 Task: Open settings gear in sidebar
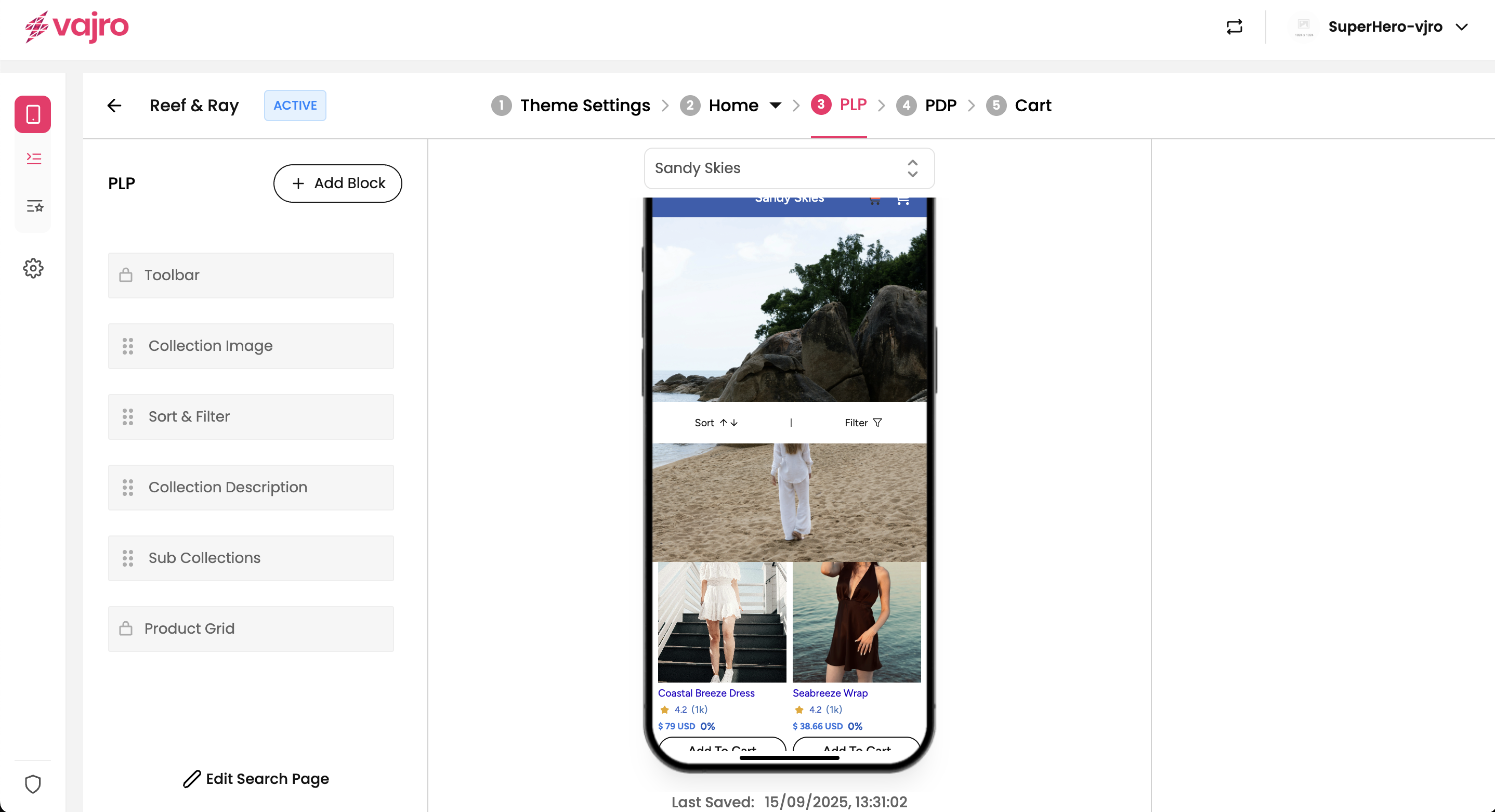[33, 268]
